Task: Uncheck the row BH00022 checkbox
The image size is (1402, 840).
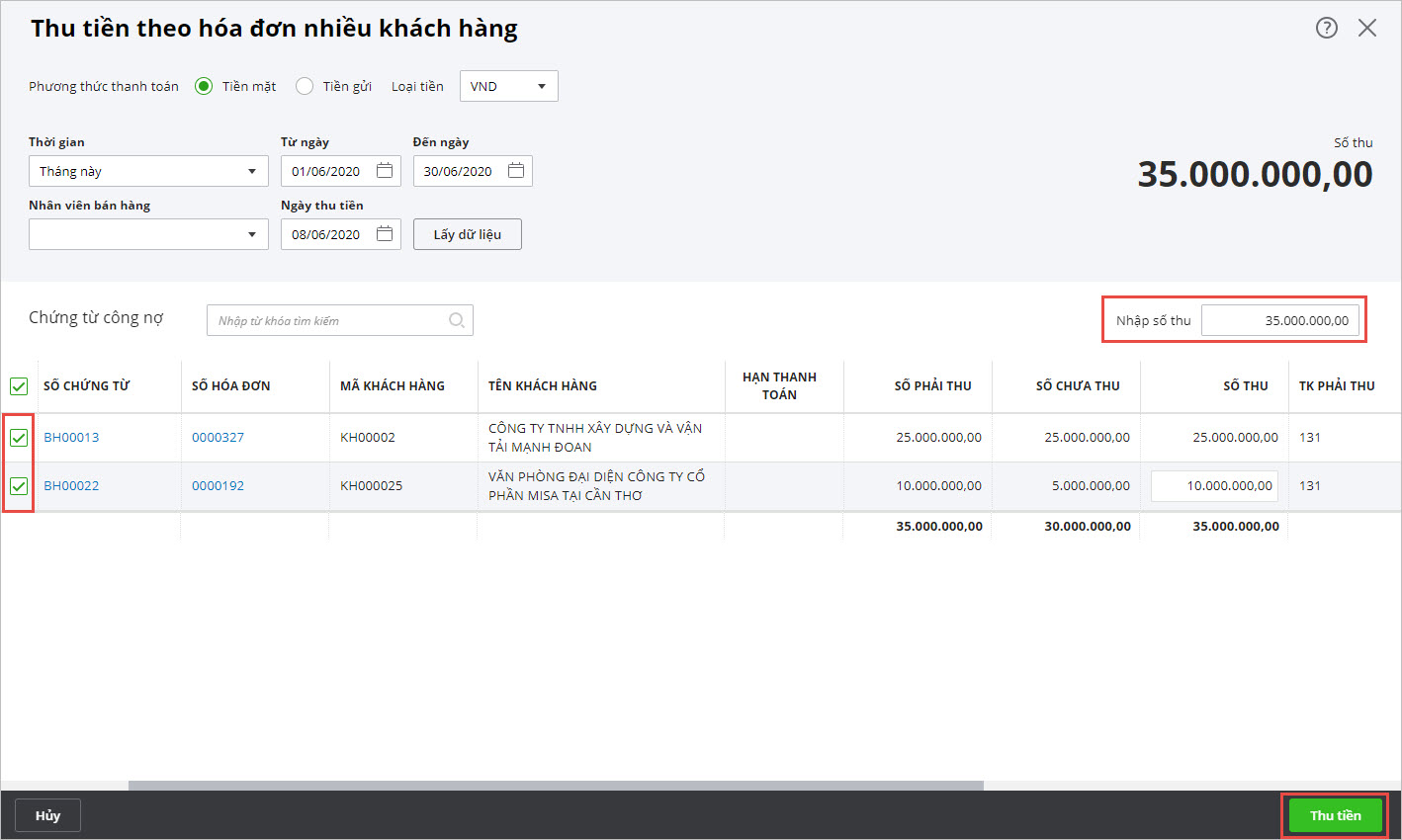Action: (x=19, y=485)
